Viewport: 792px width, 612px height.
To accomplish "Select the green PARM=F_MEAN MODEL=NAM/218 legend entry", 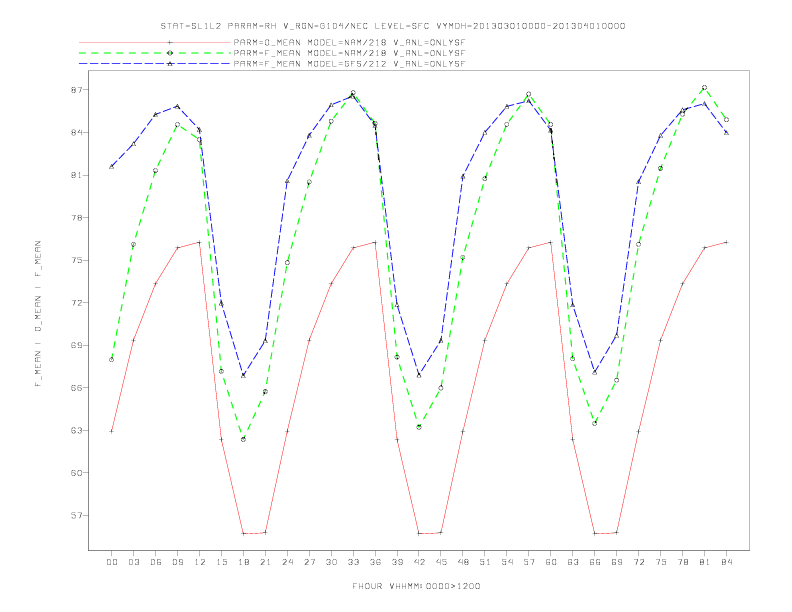I will [272, 53].
